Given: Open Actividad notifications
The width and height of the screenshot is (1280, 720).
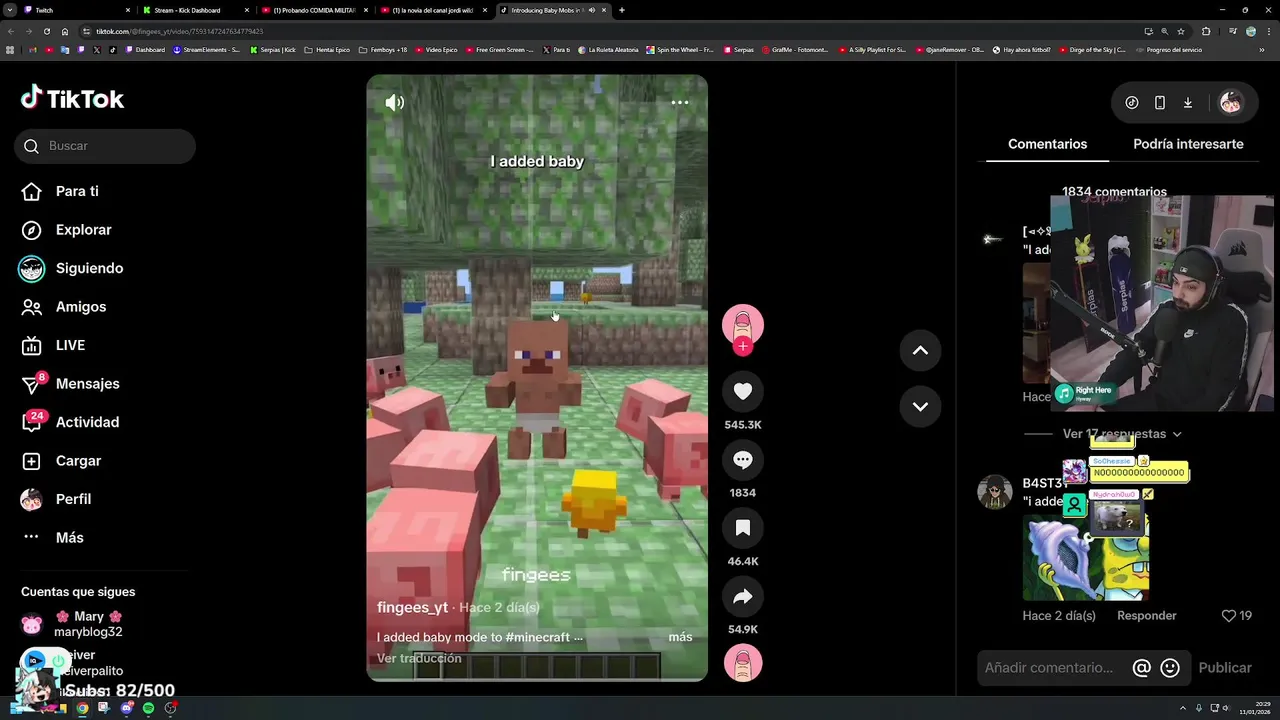Looking at the screenshot, I should click(x=70, y=422).
